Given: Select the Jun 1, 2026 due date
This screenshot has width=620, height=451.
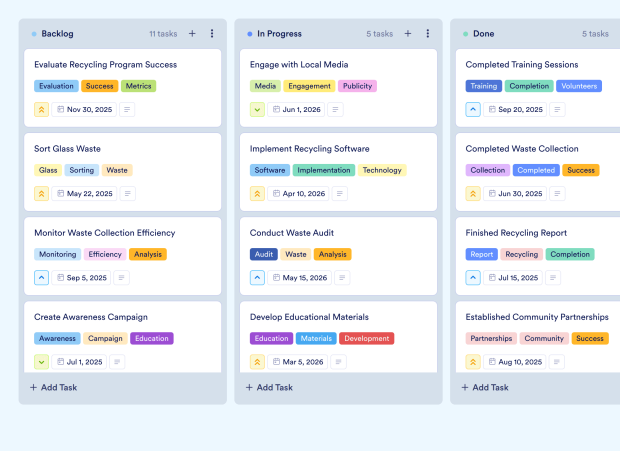Looking at the screenshot, I should point(297,109).
